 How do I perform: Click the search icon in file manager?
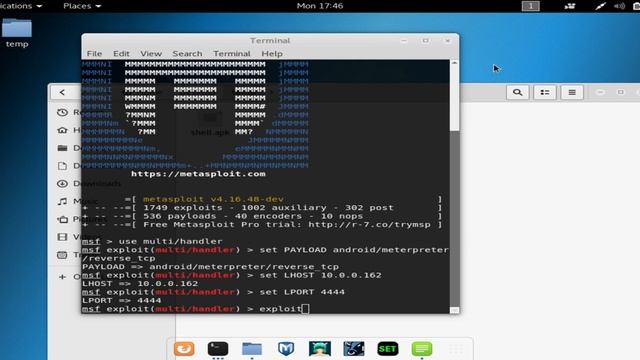tap(518, 92)
